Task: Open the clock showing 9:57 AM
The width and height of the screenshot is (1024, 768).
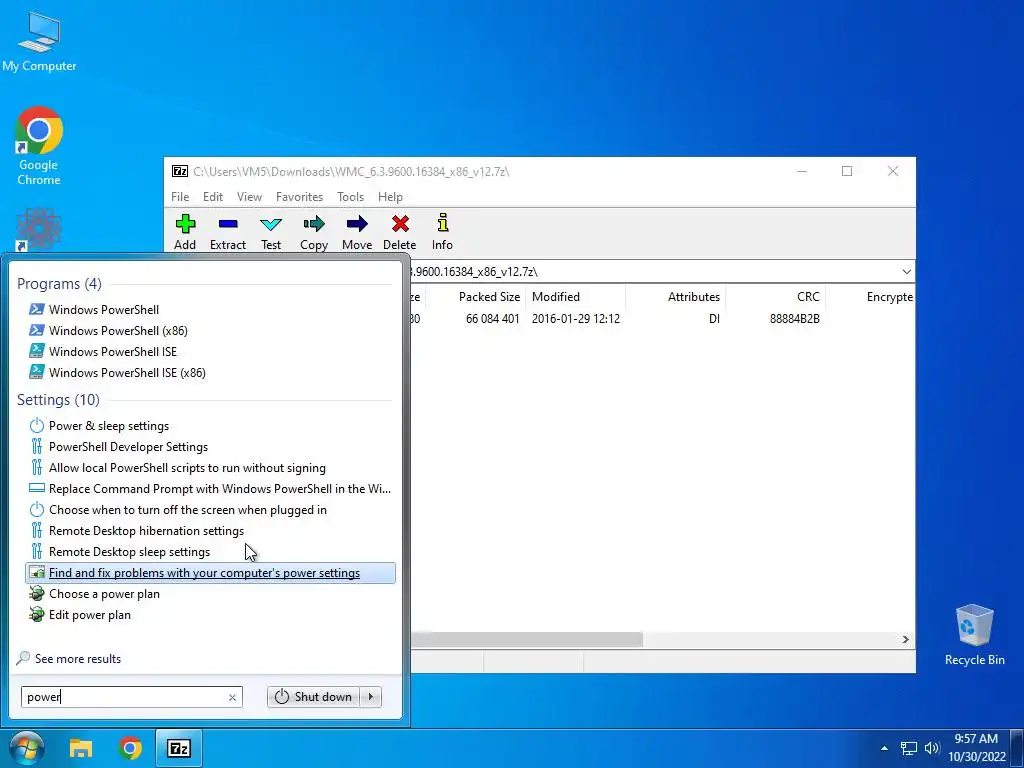Action: pyautogui.click(x=976, y=748)
